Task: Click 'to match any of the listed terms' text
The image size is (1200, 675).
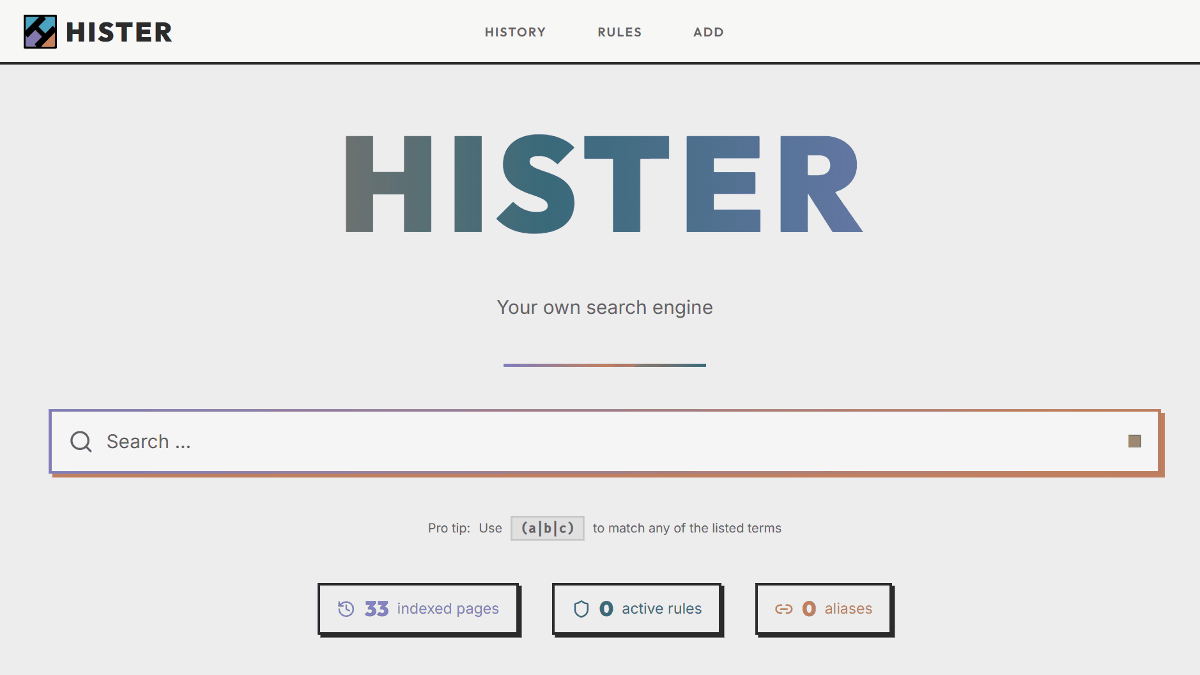Action: click(687, 528)
